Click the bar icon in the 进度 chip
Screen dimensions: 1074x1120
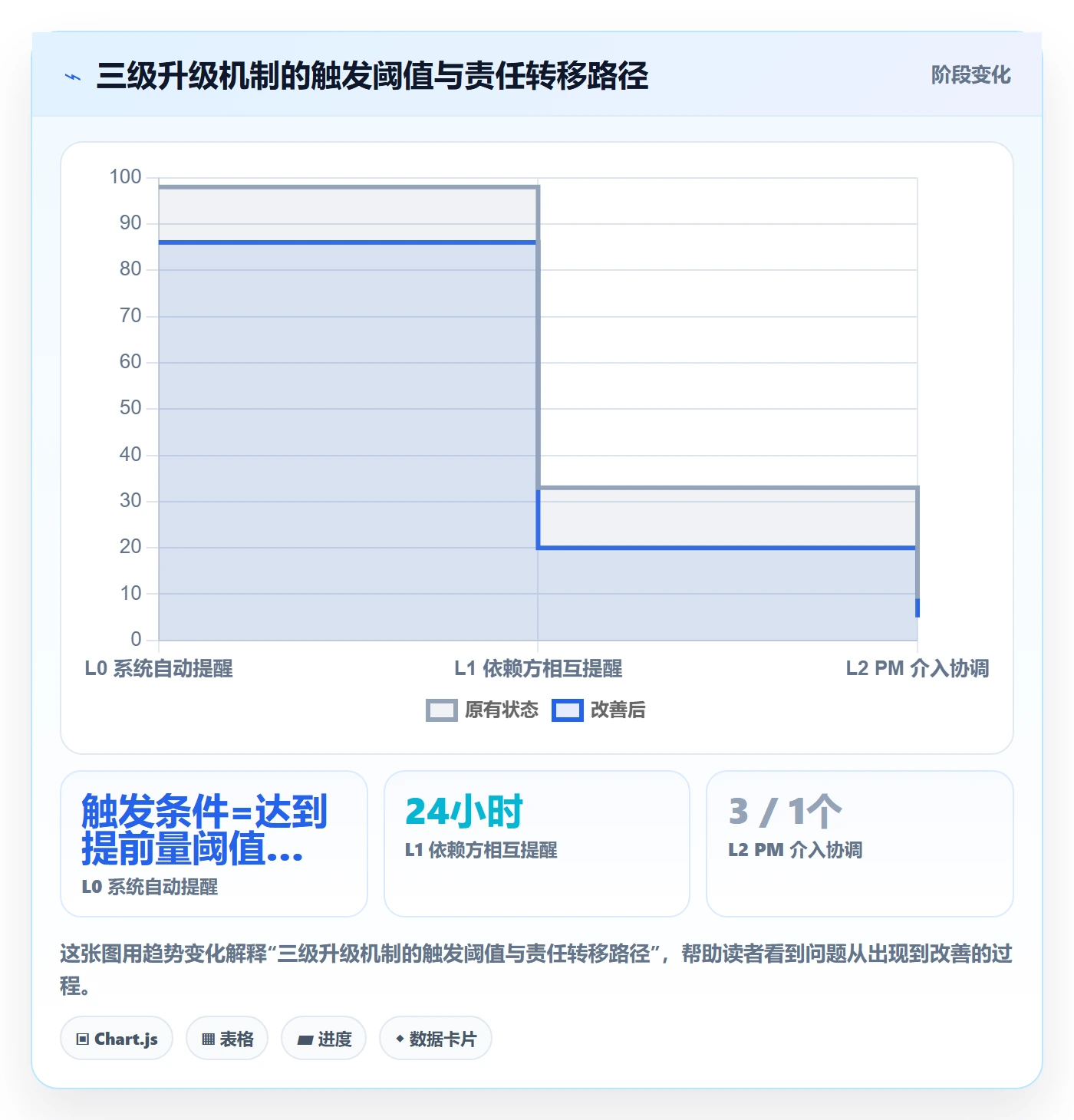[x=305, y=1040]
